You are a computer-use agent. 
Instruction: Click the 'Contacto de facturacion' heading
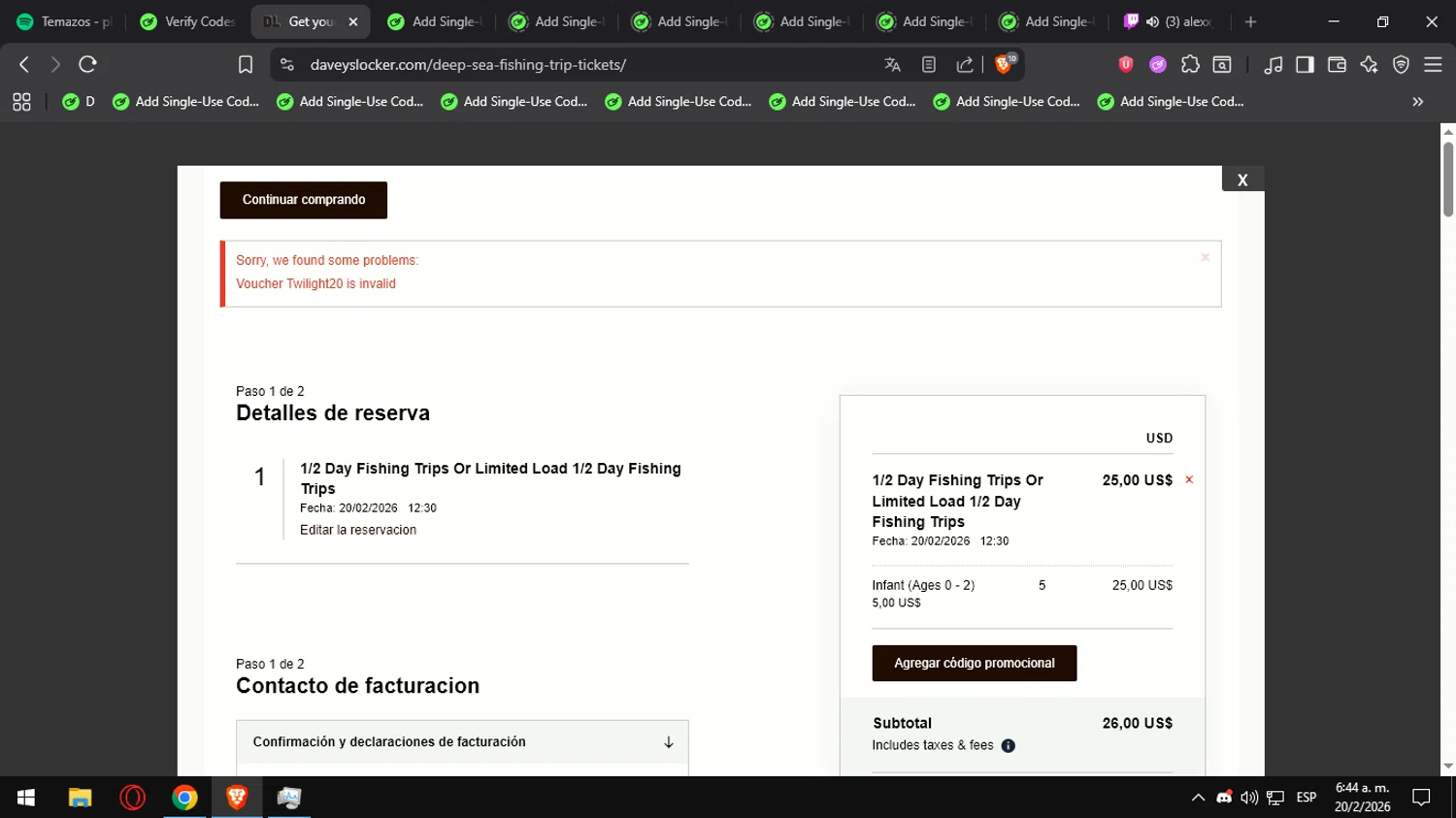click(357, 685)
